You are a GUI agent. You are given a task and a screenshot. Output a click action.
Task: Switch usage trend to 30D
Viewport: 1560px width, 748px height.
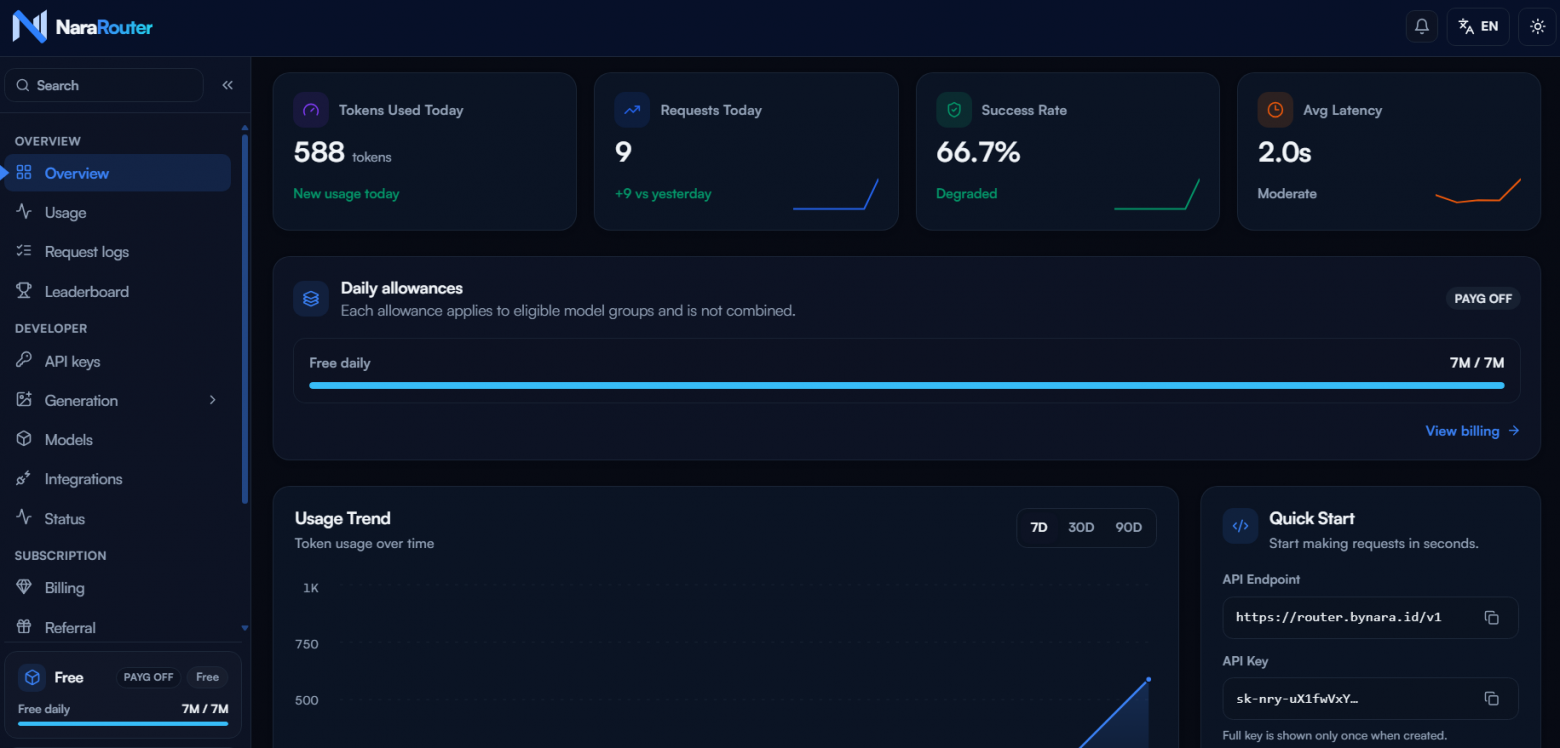(x=1081, y=527)
